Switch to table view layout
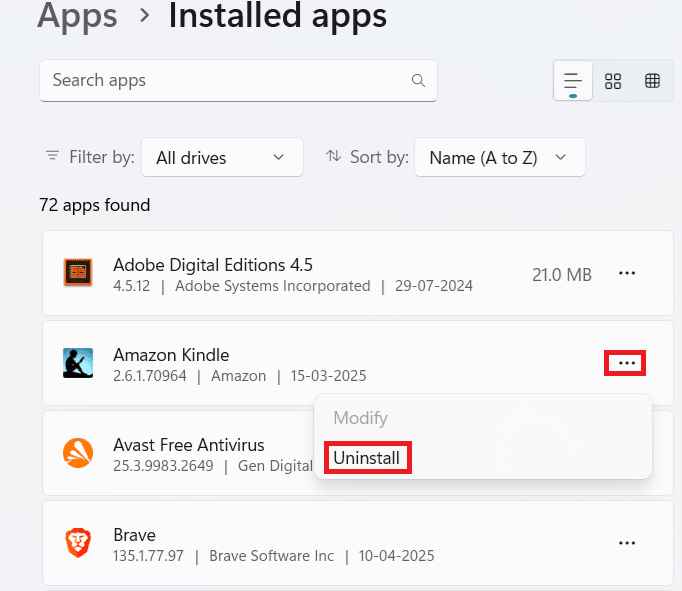Viewport: 682px width, 591px height. 653,81
